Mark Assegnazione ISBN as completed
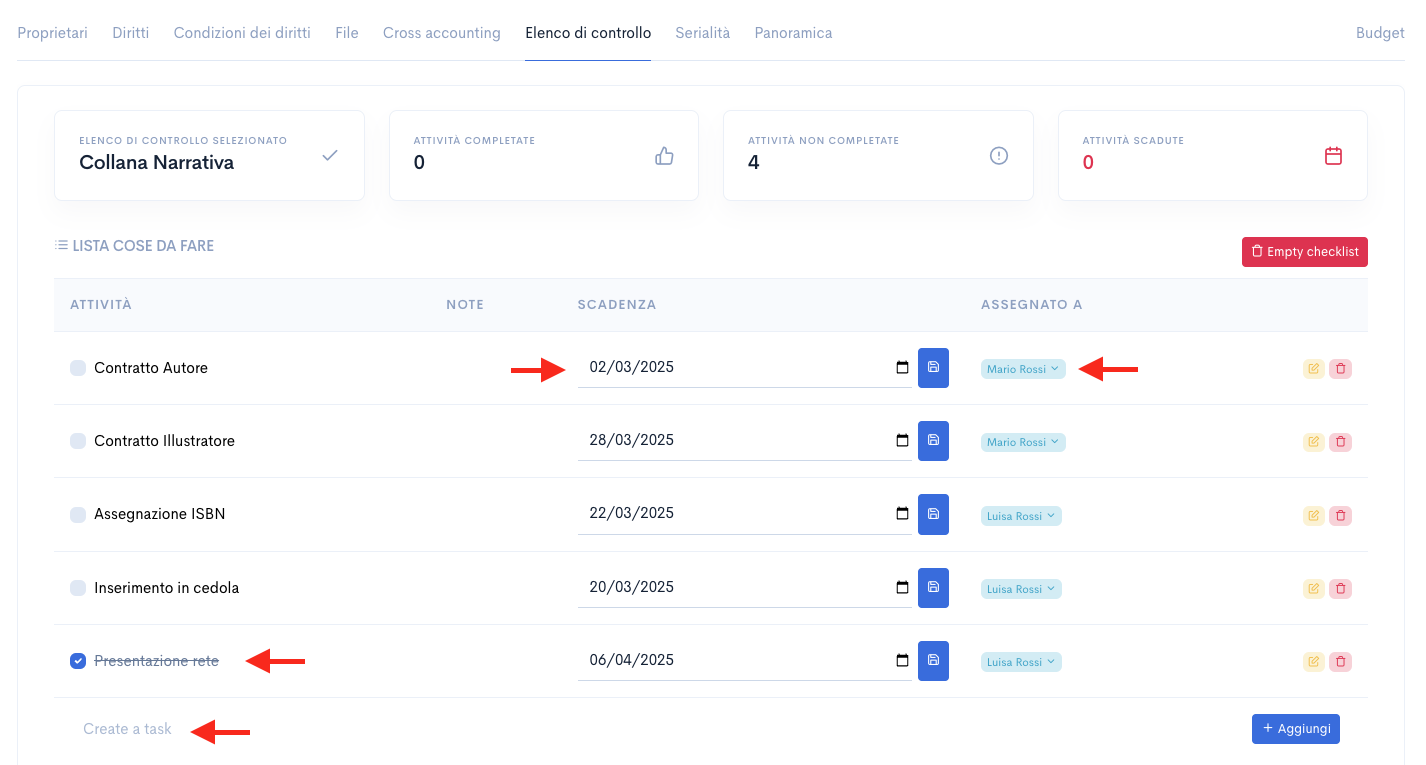The image size is (1426, 765). pyautogui.click(x=78, y=515)
